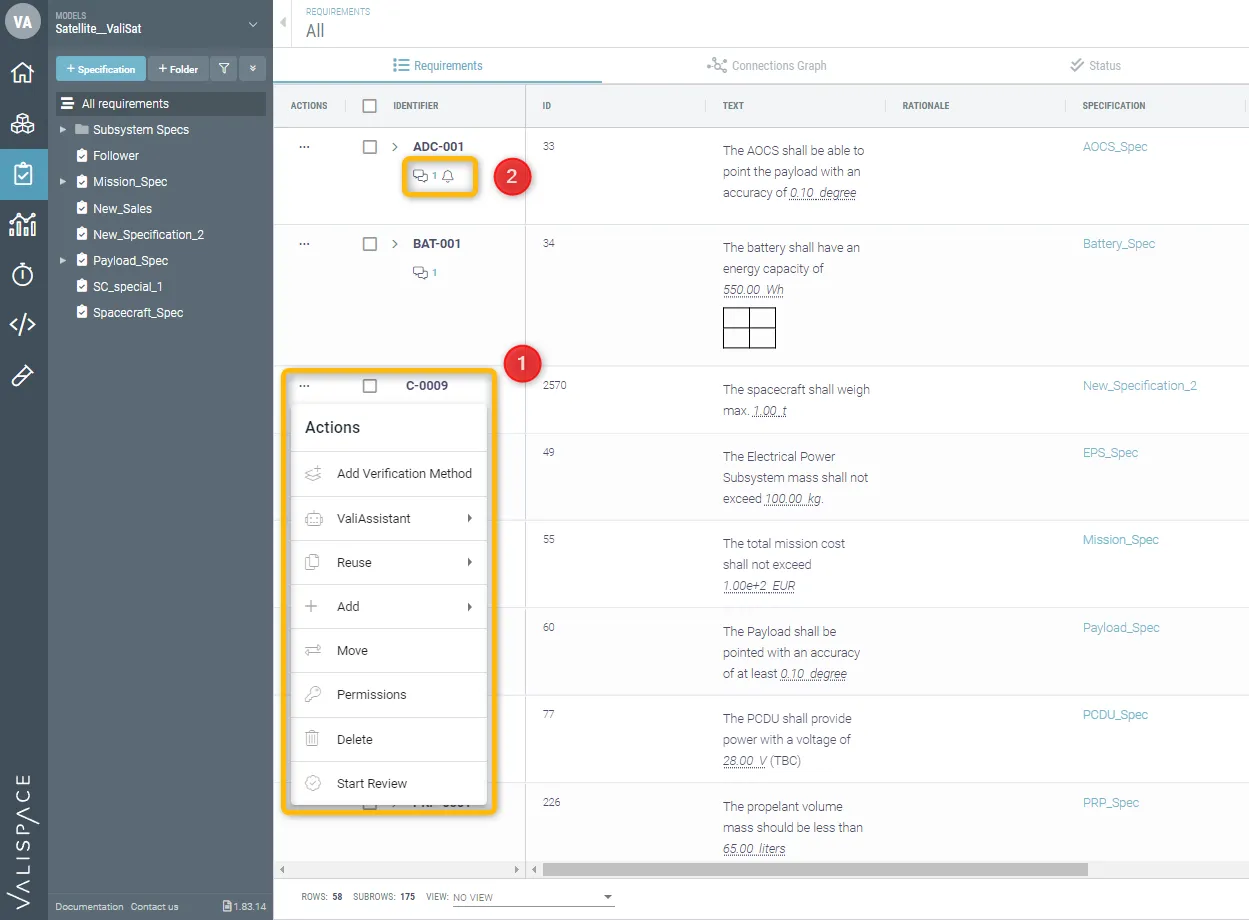Toggle the select-all header checkbox
This screenshot has height=920, width=1249.
pos(370,105)
